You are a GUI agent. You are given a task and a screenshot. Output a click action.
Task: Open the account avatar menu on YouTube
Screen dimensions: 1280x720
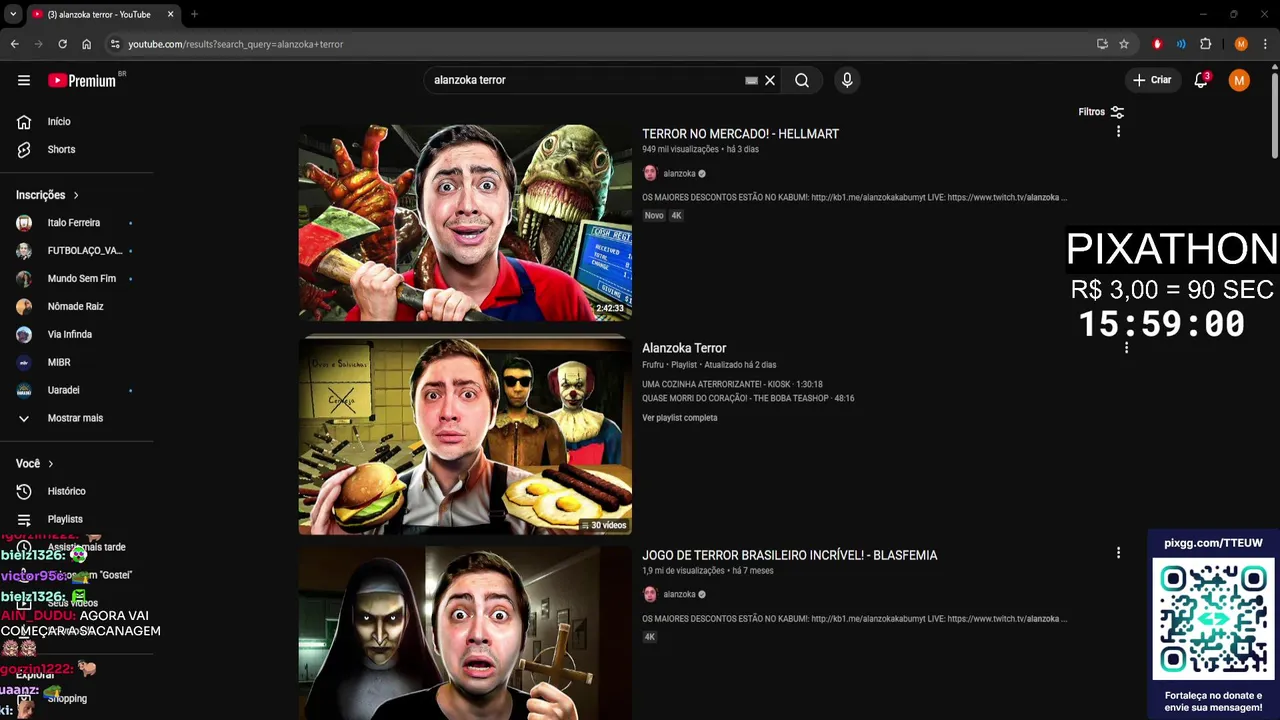pyautogui.click(x=1239, y=80)
